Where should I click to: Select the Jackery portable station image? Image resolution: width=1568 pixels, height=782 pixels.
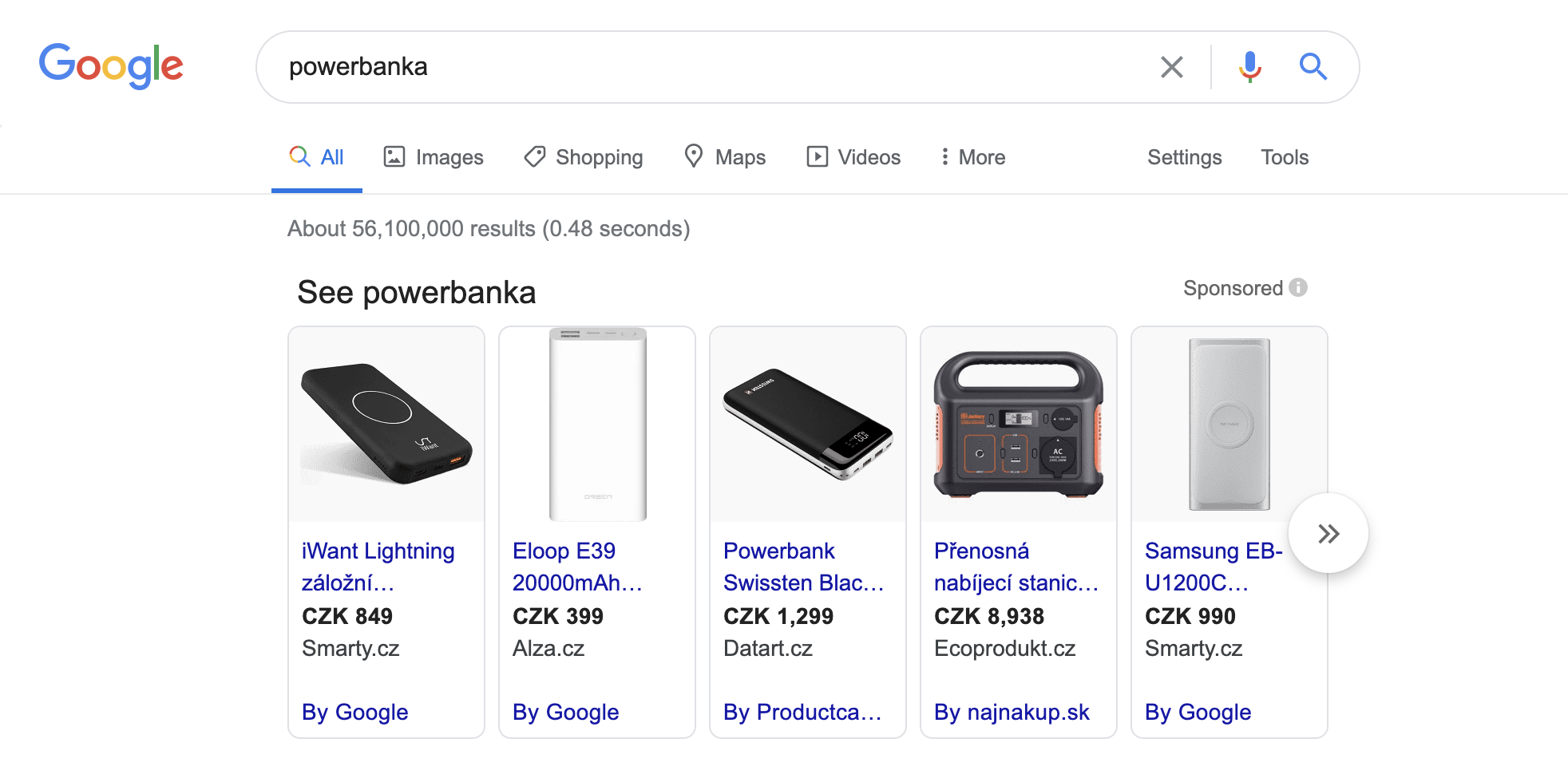tap(1019, 425)
